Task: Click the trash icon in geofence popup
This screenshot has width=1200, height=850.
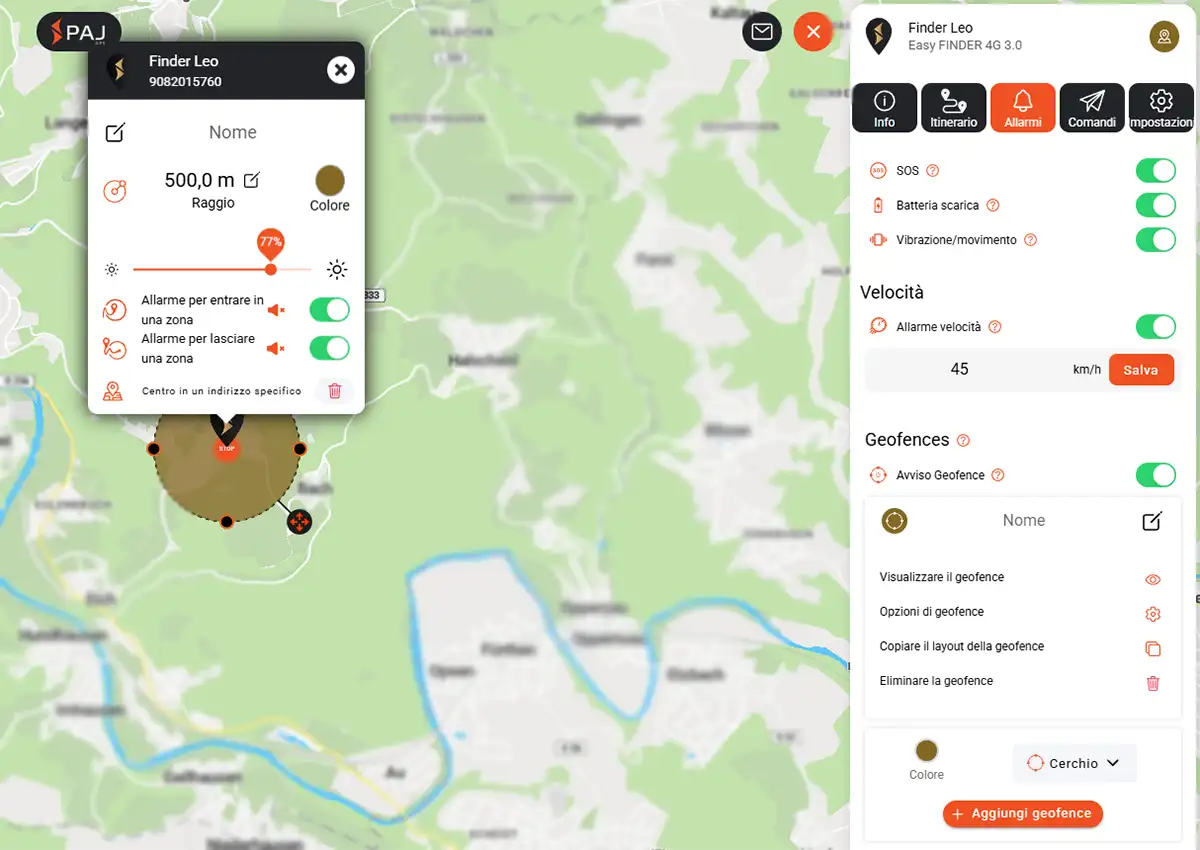Action: [x=335, y=391]
